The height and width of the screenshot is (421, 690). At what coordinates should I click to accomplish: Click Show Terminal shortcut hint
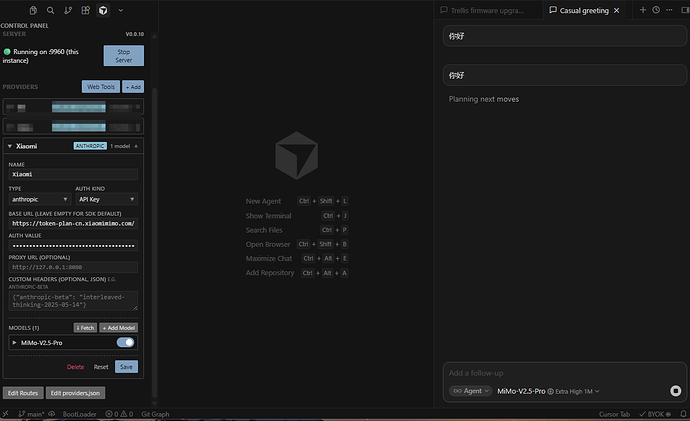pos(297,216)
